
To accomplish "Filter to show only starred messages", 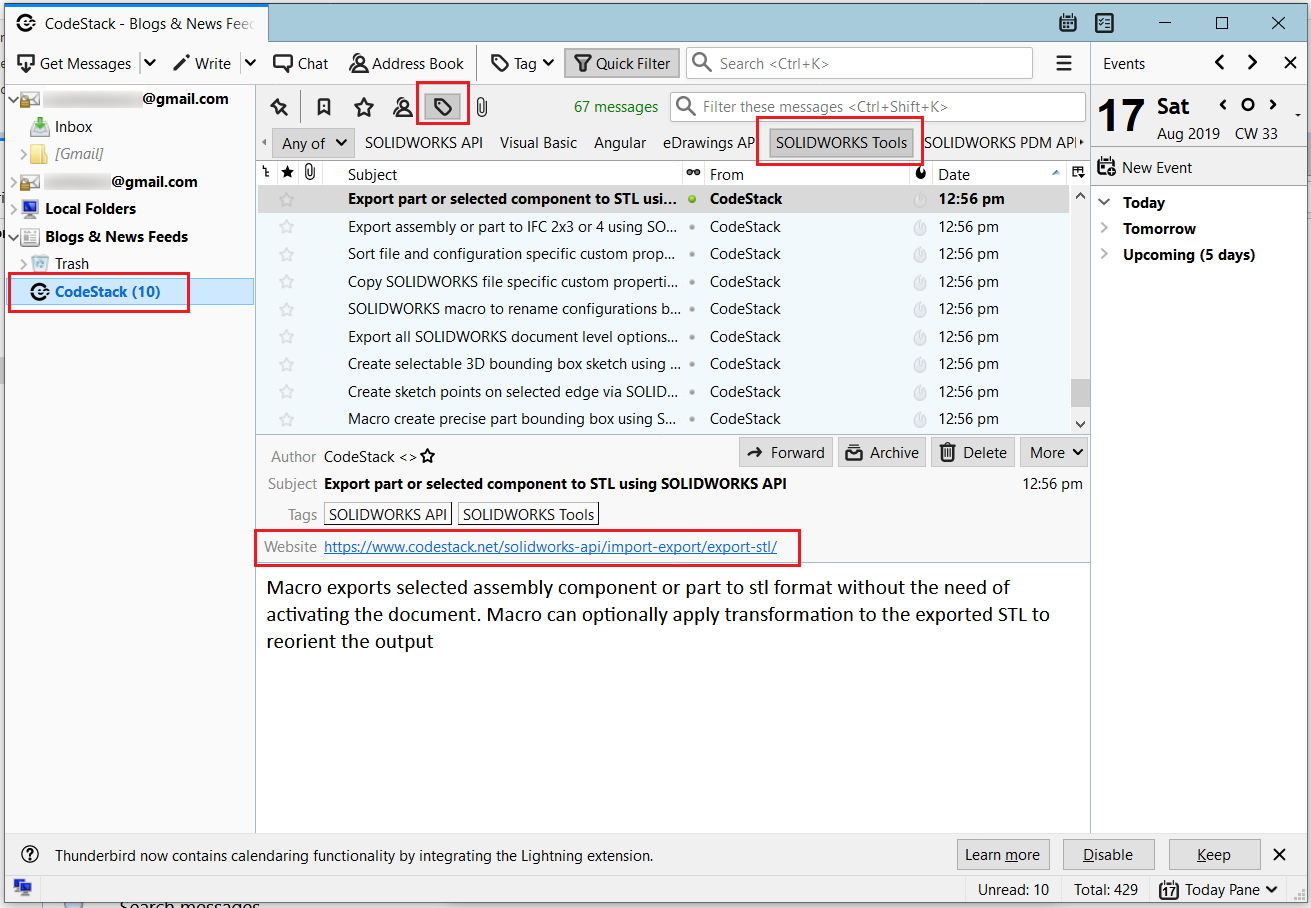I will pos(364,107).
